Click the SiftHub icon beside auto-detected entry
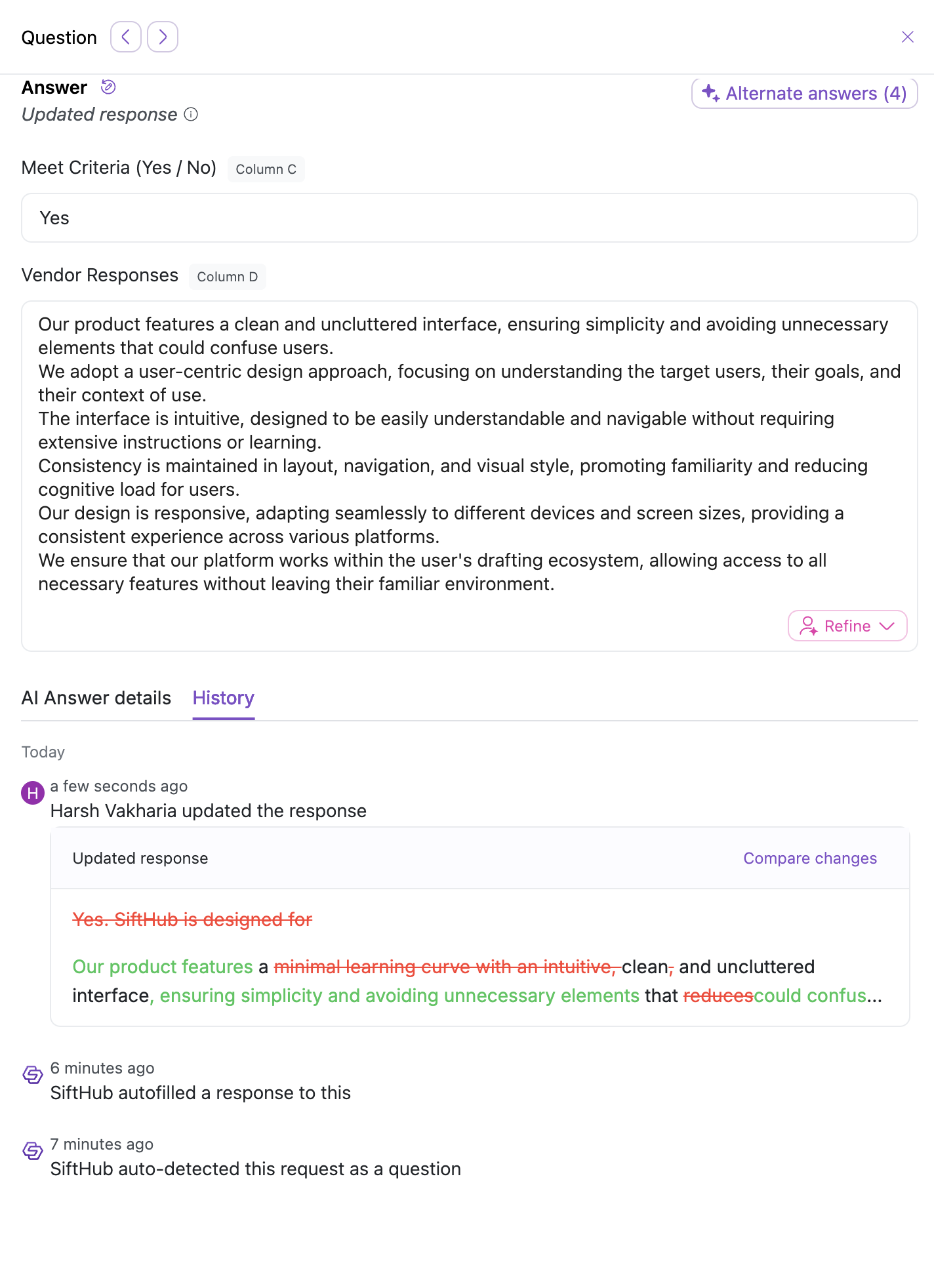The width and height of the screenshot is (934, 1288). tap(33, 1151)
